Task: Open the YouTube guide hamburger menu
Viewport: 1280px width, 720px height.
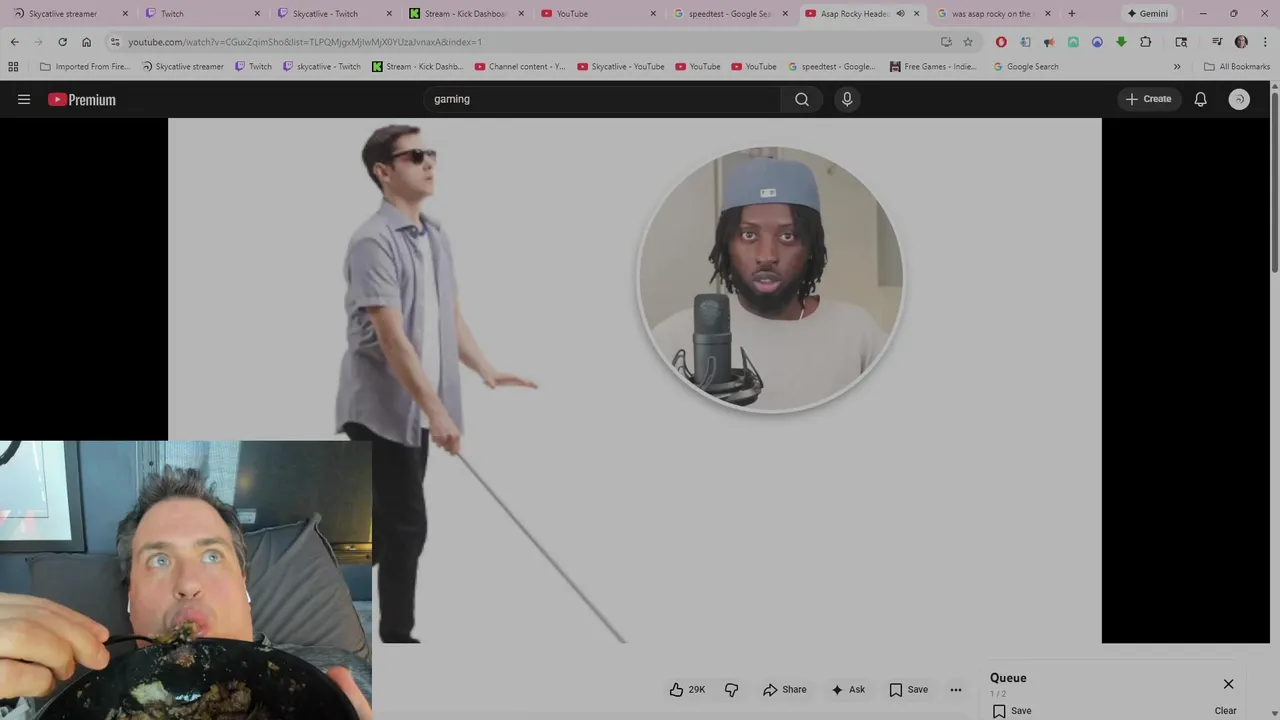Action: (24, 99)
